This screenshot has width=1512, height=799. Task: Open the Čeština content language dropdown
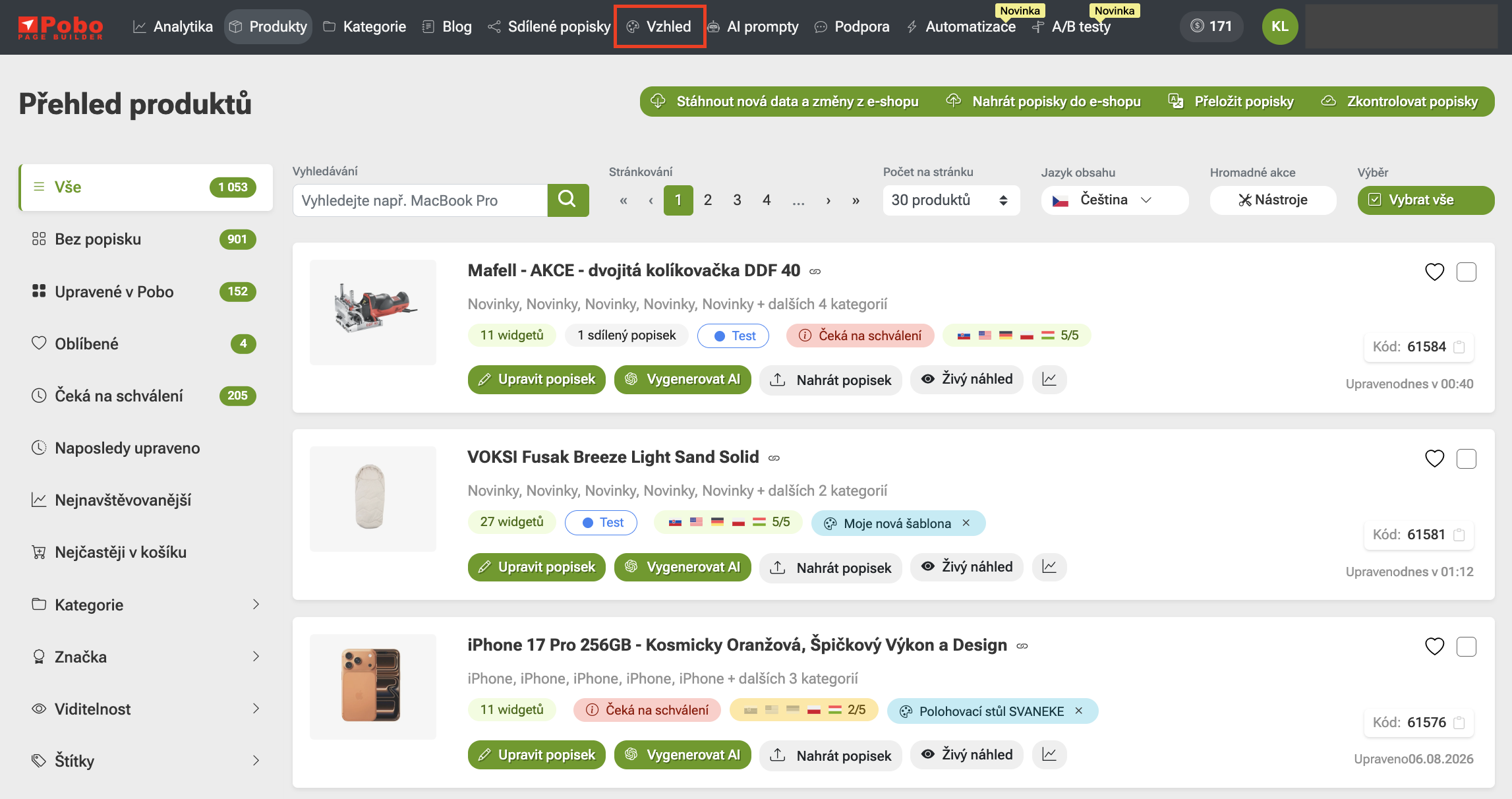(1115, 200)
